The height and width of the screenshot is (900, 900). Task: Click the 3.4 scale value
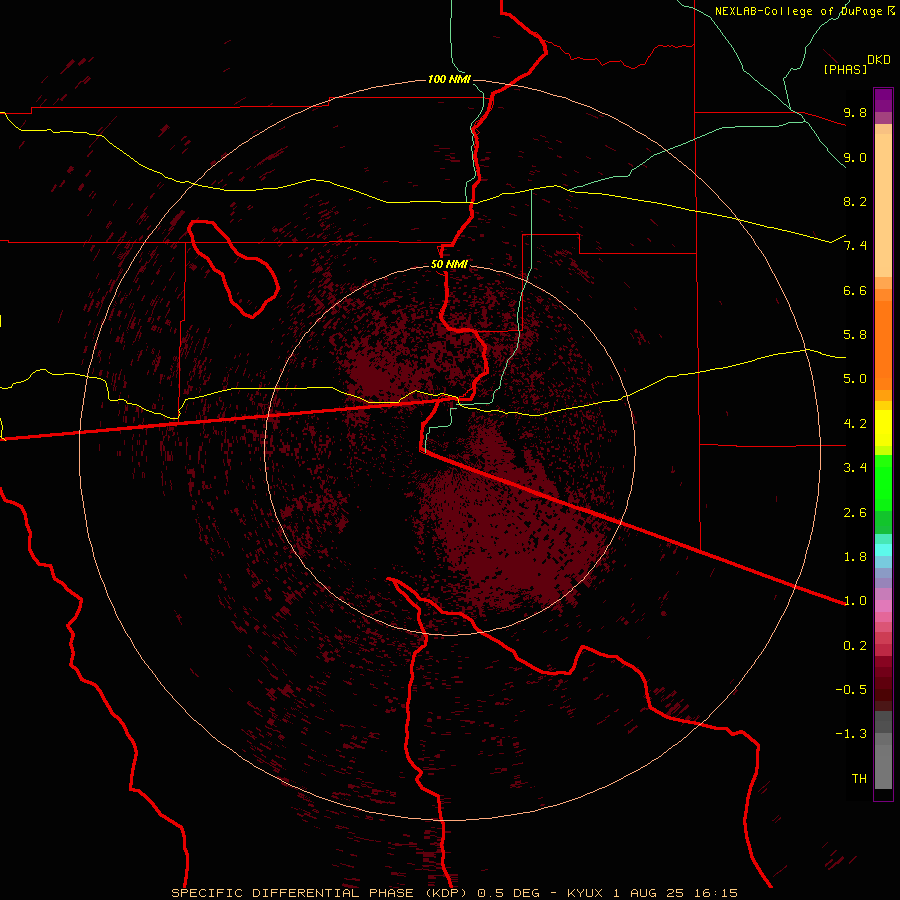tap(855, 468)
